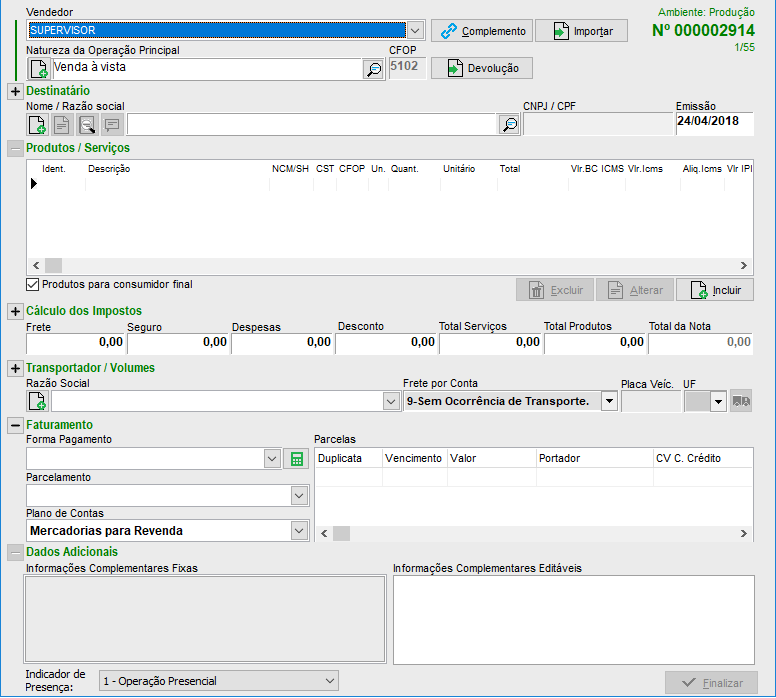
Task: Click the Complemento button
Action: tap(481, 31)
